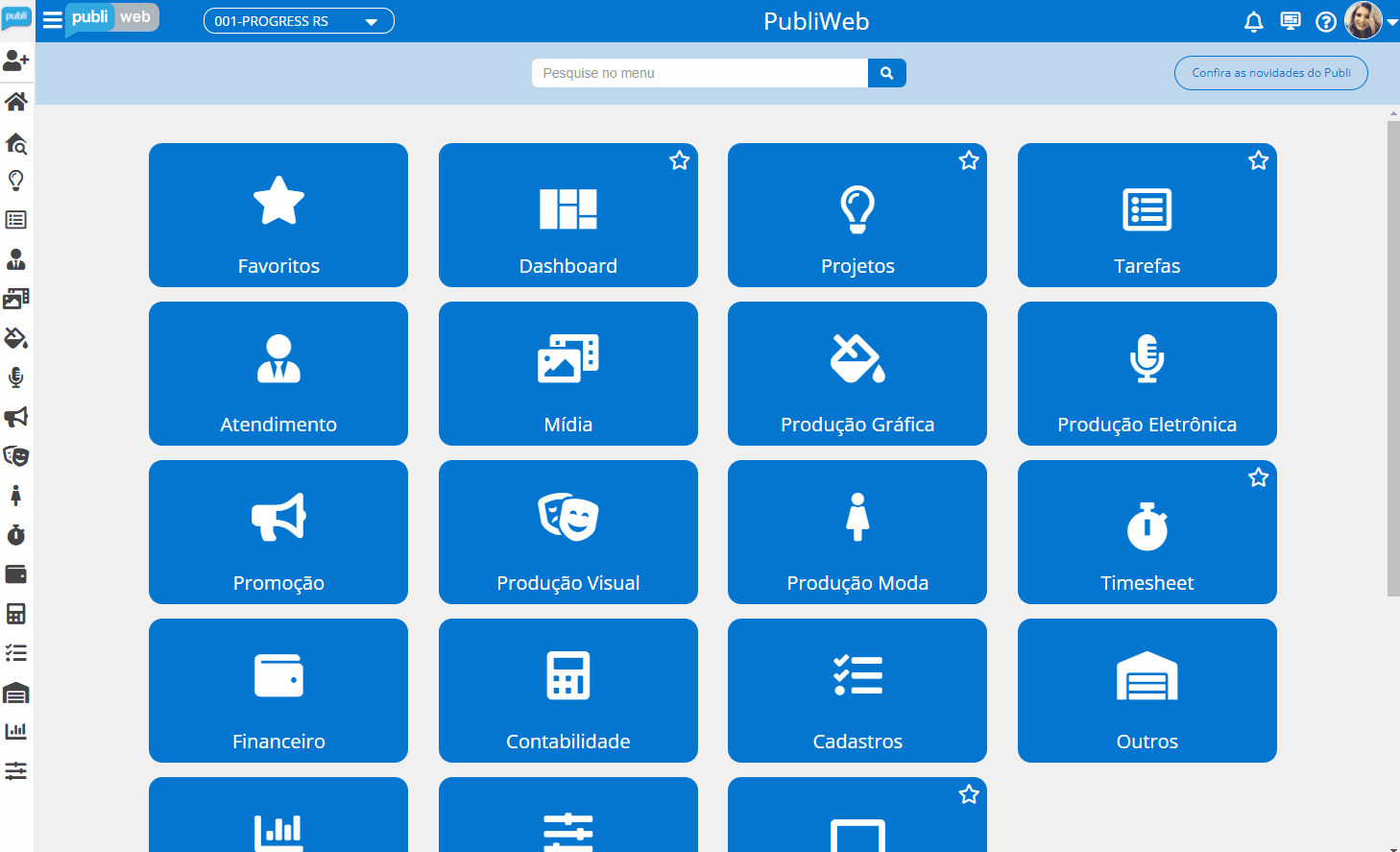Open the bottom tile with sliders icon
The height and width of the screenshot is (852, 1400).
(x=568, y=815)
